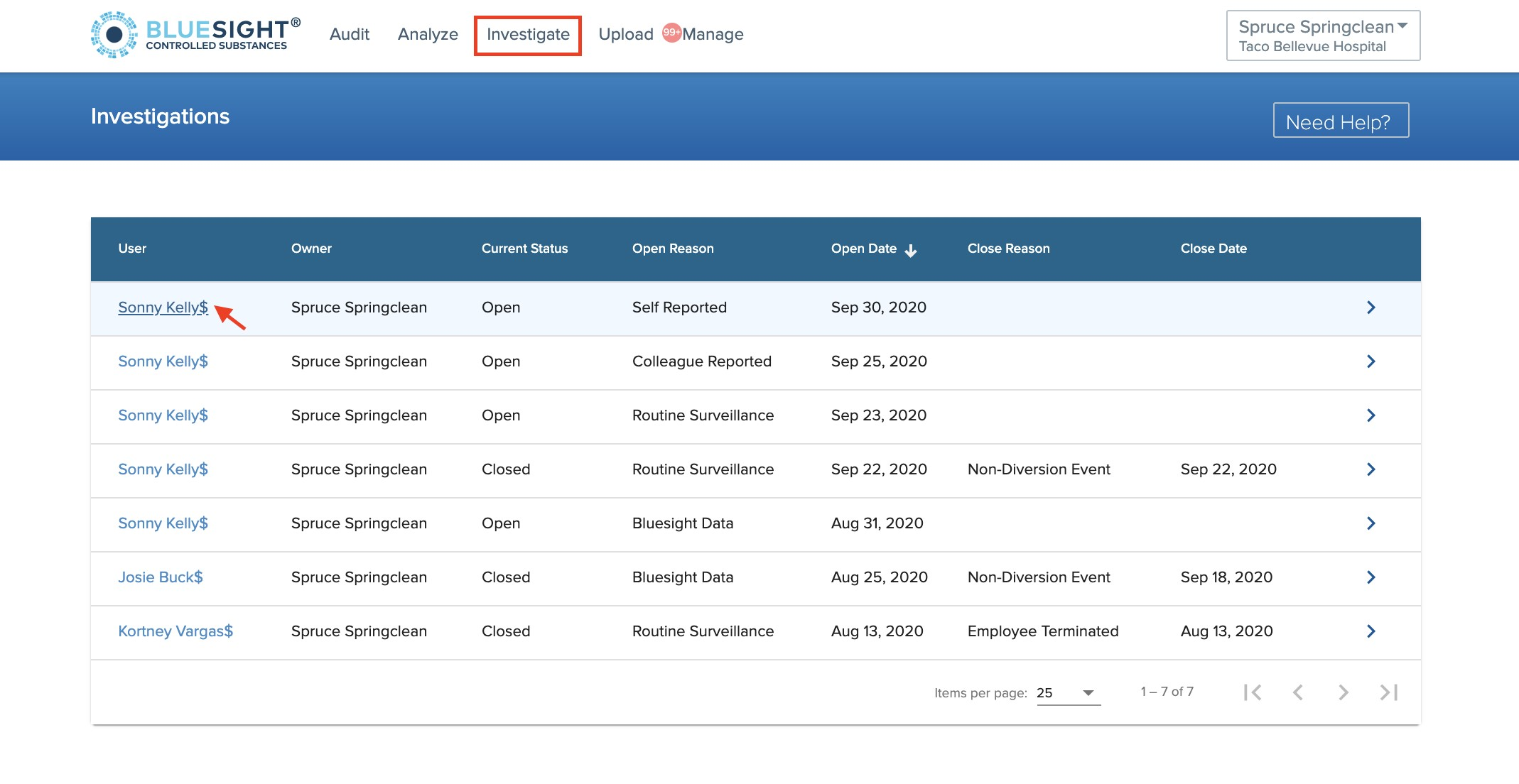Click the Bluesight logo icon
The image size is (1519, 784).
tap(114, 35)
